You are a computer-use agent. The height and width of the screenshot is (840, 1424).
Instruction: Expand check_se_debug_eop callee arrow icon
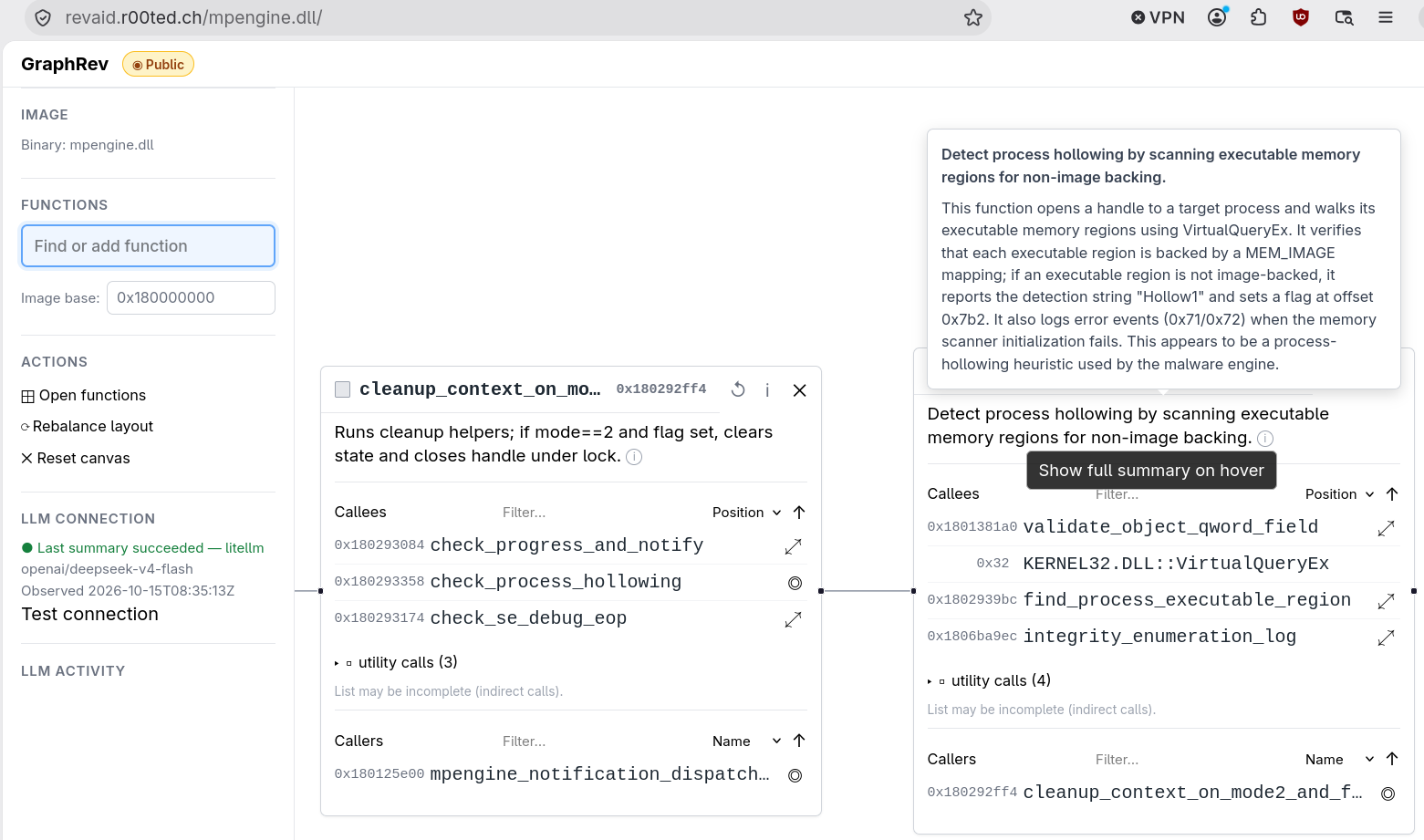point(793,619)
